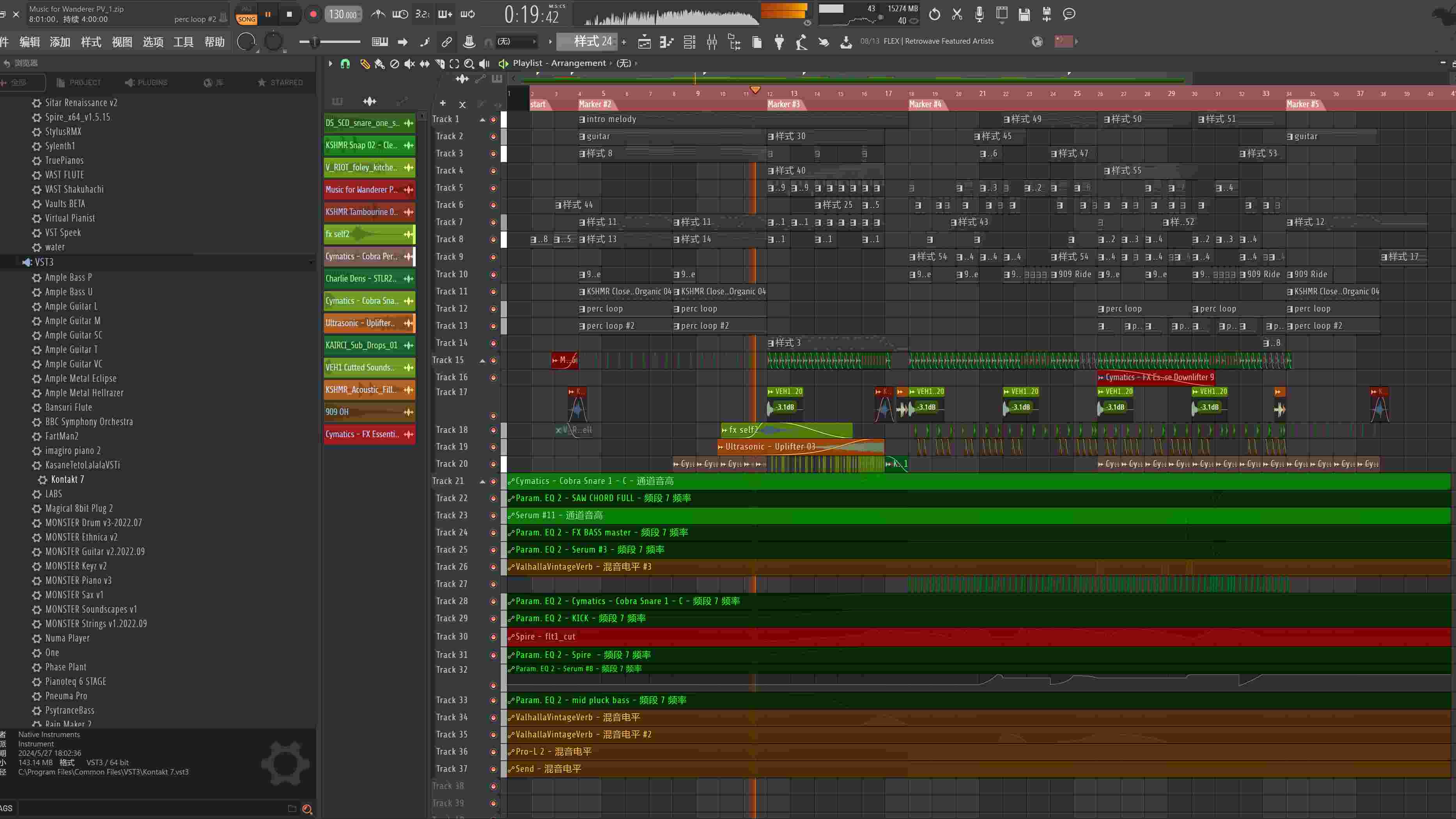Select the mute tool in playlist toolbar
Screen dimensions: 1456x819
tap(409, 64)
